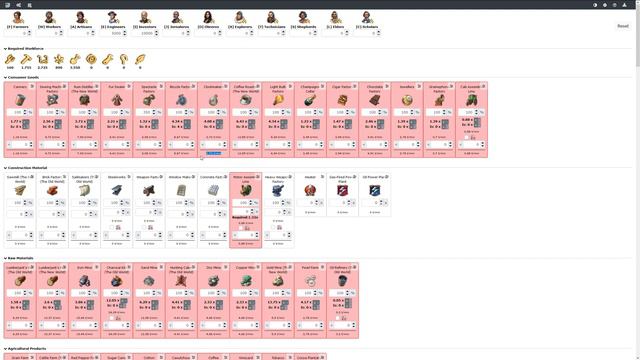Click the Engineers population portrait

coord(113,17)
